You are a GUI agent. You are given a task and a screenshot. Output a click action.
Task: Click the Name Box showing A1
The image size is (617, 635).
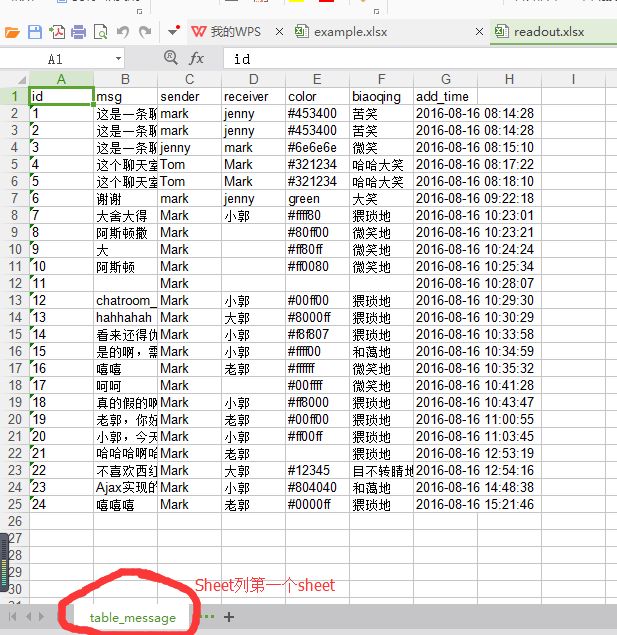click(x=57, y=59)
